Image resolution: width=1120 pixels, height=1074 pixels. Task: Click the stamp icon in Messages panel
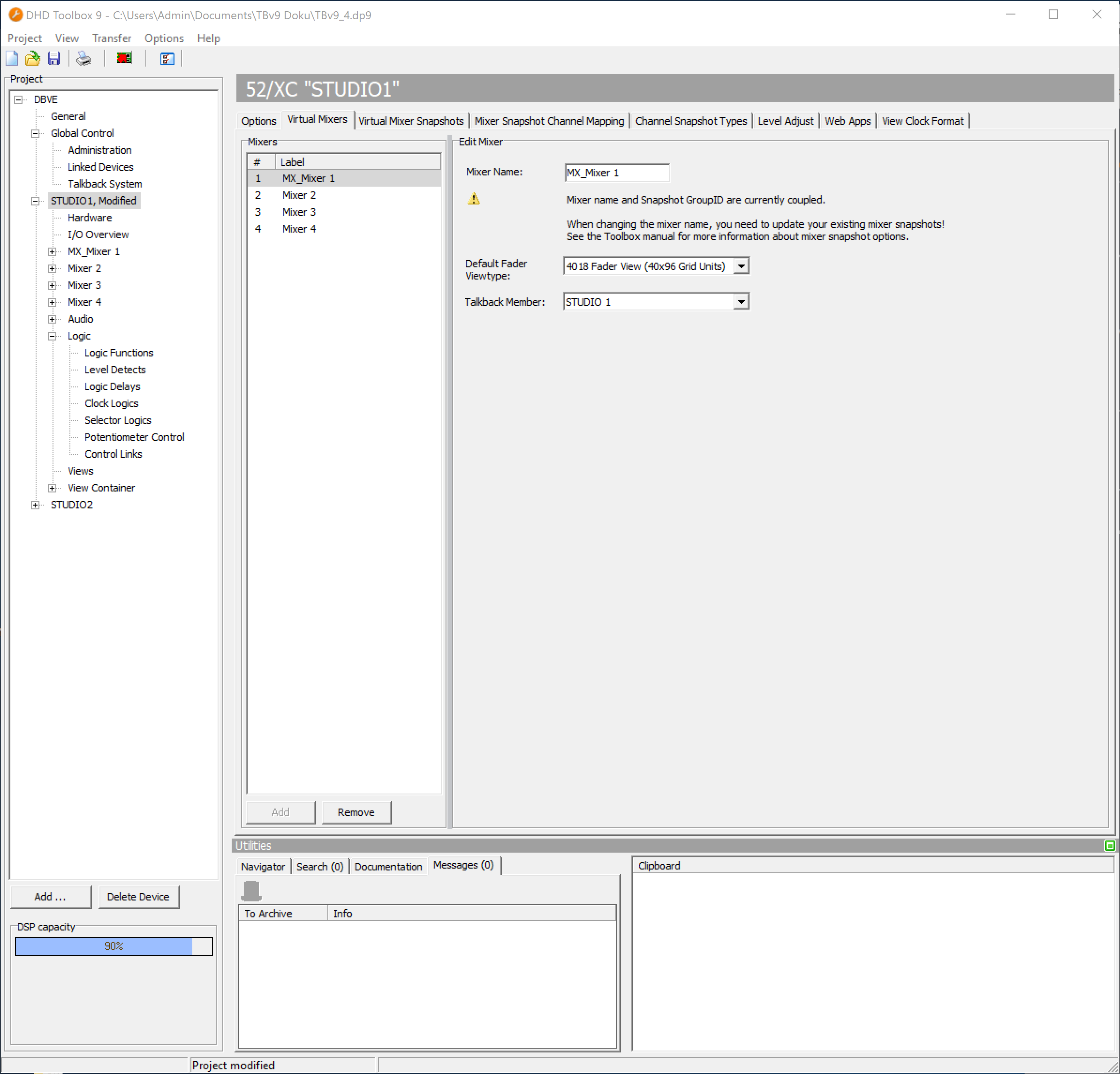[x=251, y=890]
